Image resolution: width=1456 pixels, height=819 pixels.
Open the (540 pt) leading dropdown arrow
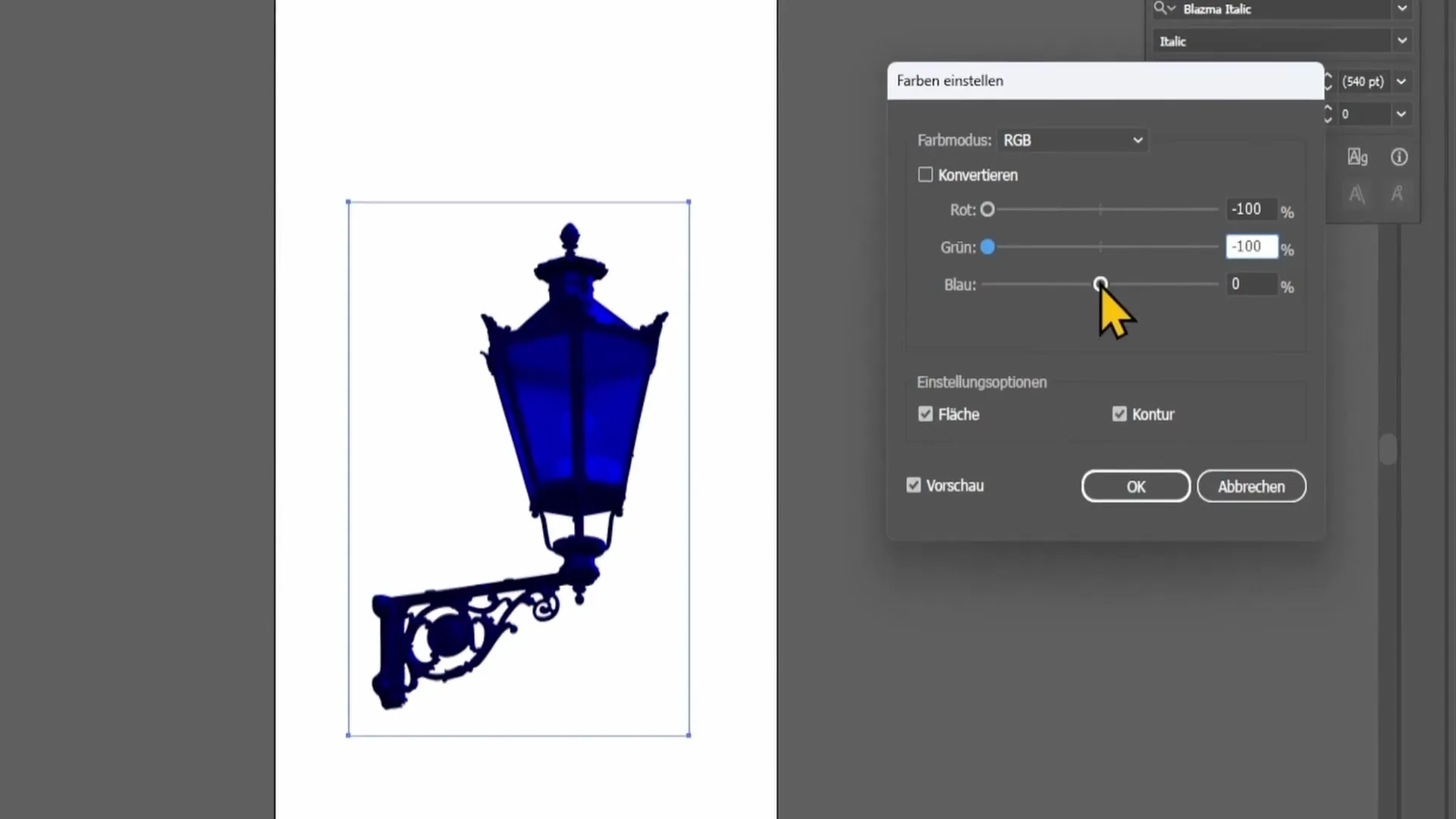tap(1401, 81)
